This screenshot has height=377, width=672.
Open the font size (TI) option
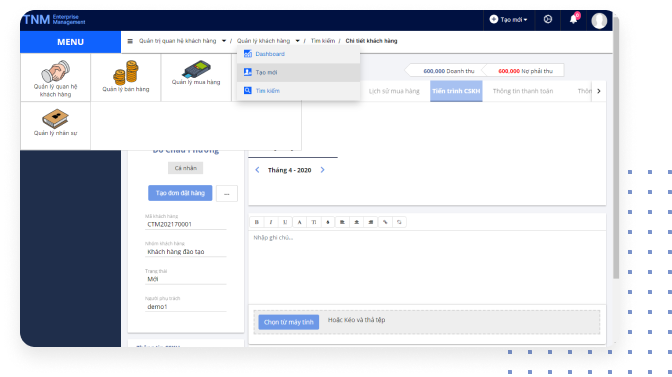[314, 222]
